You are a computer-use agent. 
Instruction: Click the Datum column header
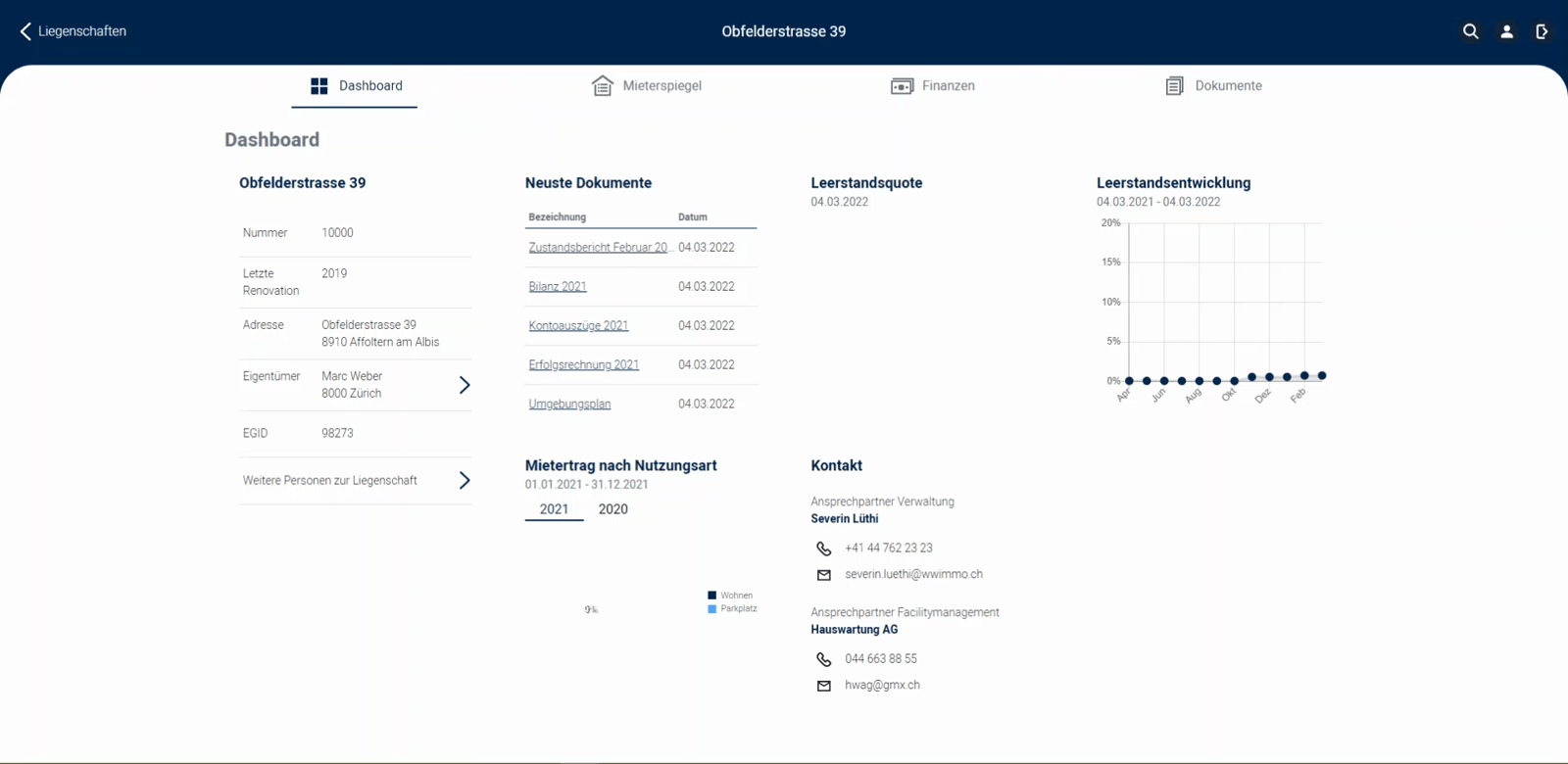click(x=693, y=217)
